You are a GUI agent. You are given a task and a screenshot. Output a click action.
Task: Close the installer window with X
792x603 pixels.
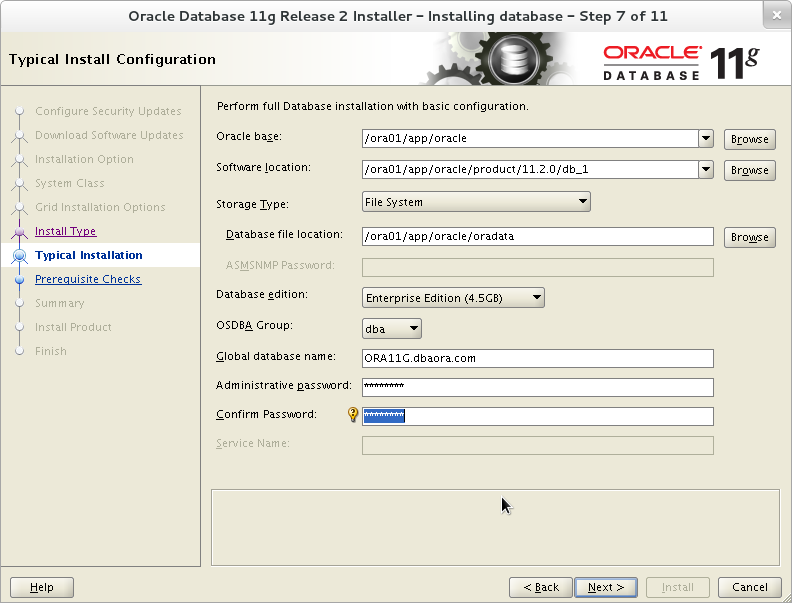(777, 15)
